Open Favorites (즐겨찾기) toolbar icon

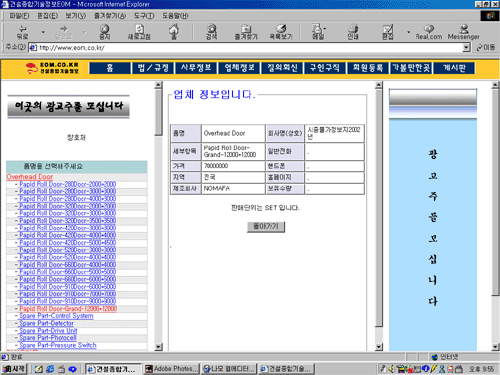[x=246, y=32]
